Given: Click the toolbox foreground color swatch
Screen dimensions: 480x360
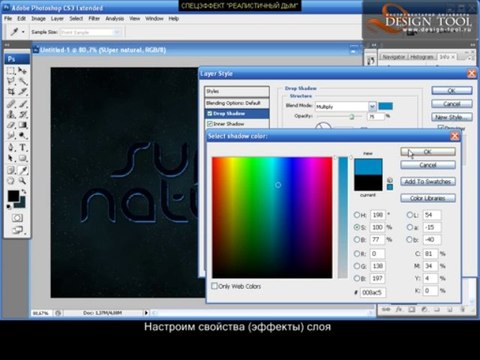Looking at the screenshot, I should [x=13, y=196].
